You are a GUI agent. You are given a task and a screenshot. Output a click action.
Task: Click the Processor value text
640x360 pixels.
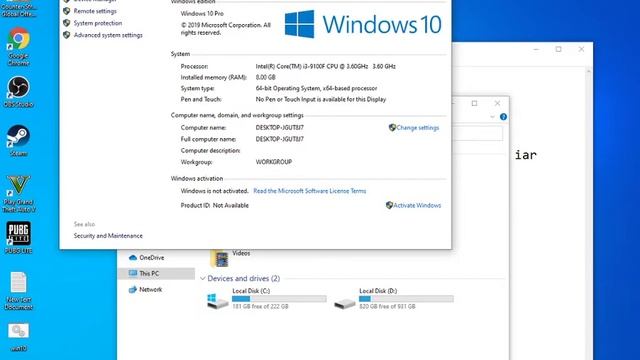(325, 66)
